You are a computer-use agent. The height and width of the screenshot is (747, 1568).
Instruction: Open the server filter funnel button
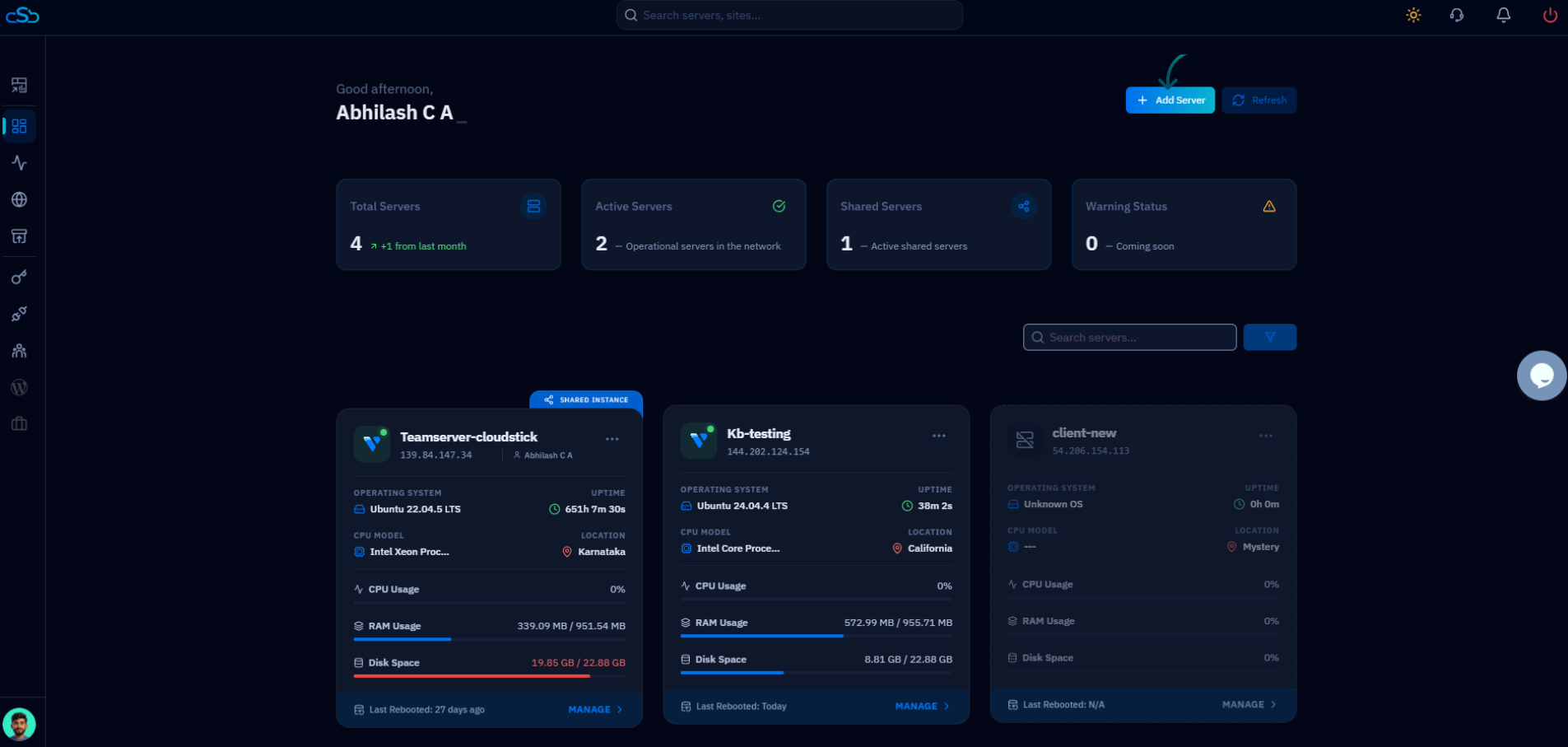[1270, 337]
